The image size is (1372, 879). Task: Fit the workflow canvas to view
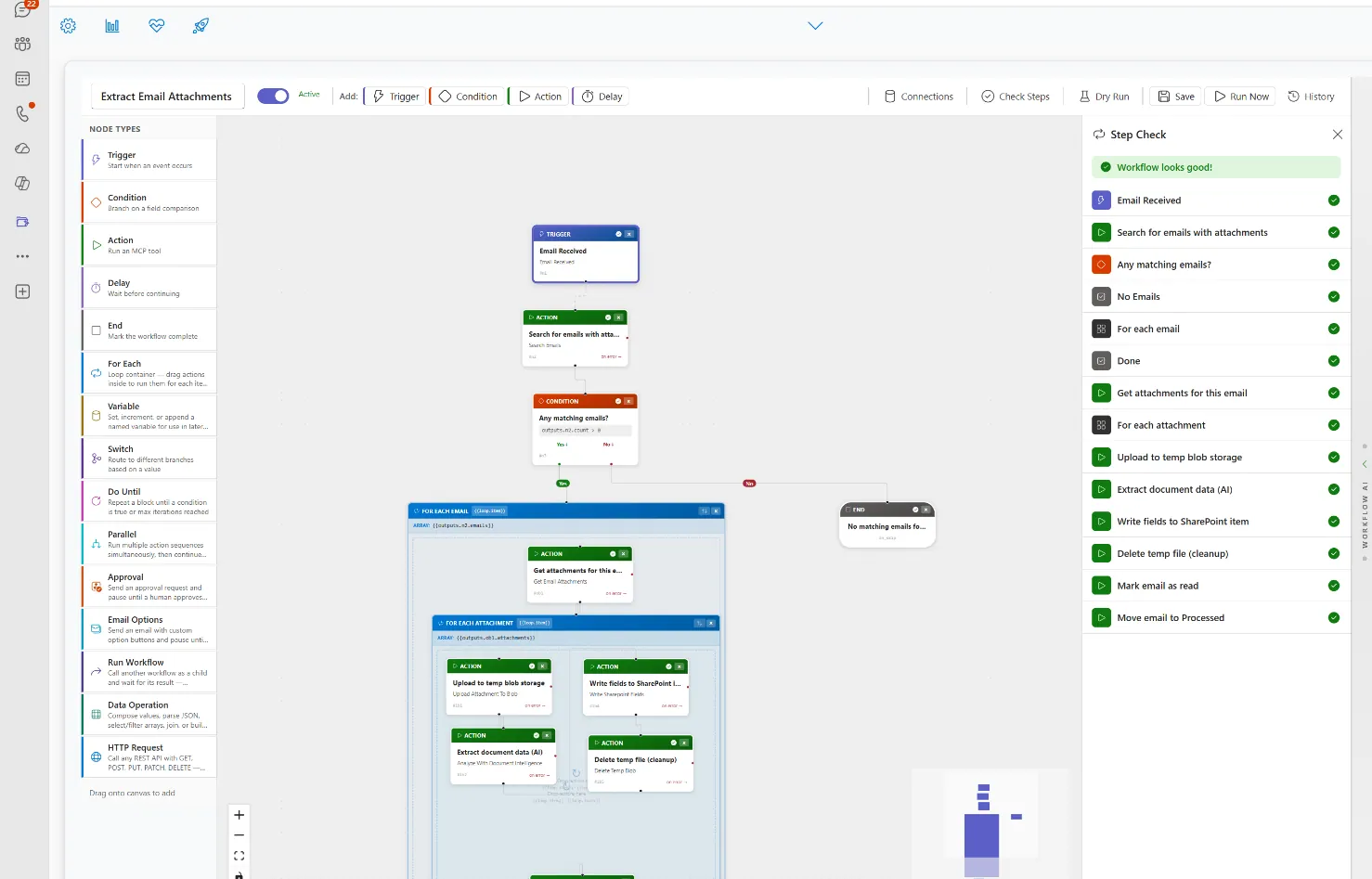(239, 856)
